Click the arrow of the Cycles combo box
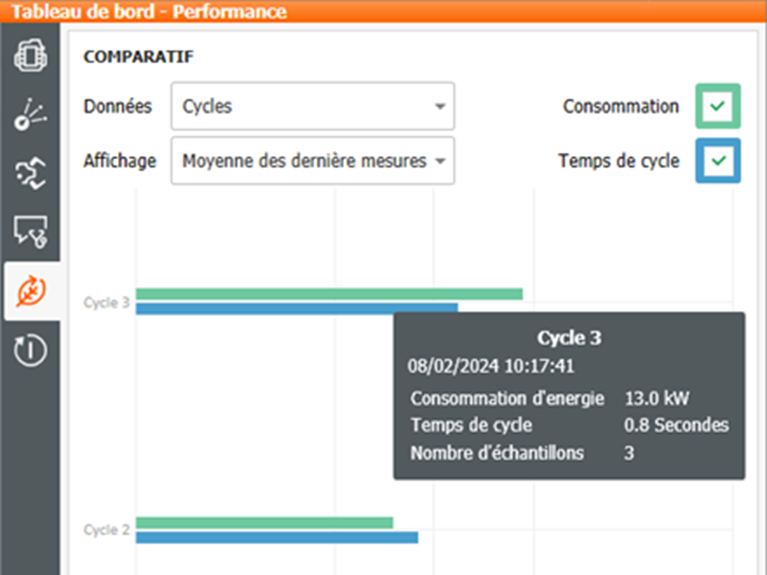767x575 pixels. 440,107
